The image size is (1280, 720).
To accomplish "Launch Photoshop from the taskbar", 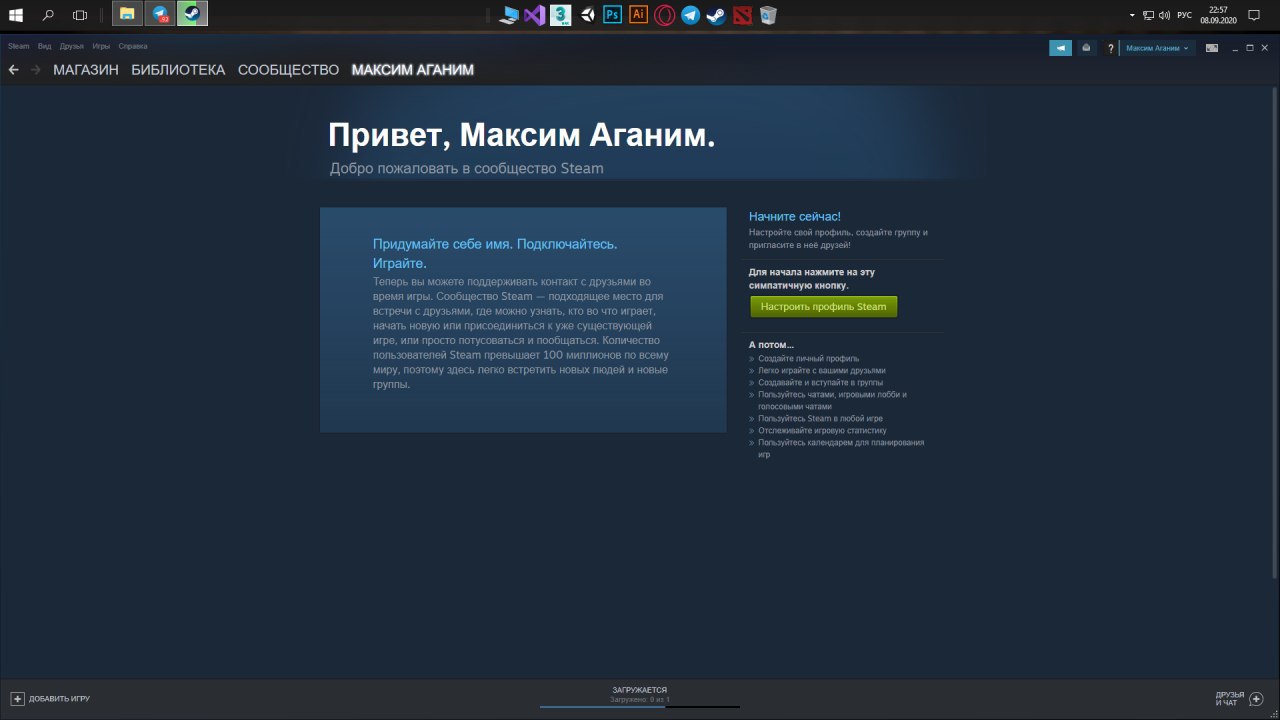I will pyautogui.click(x=613, y=15).
